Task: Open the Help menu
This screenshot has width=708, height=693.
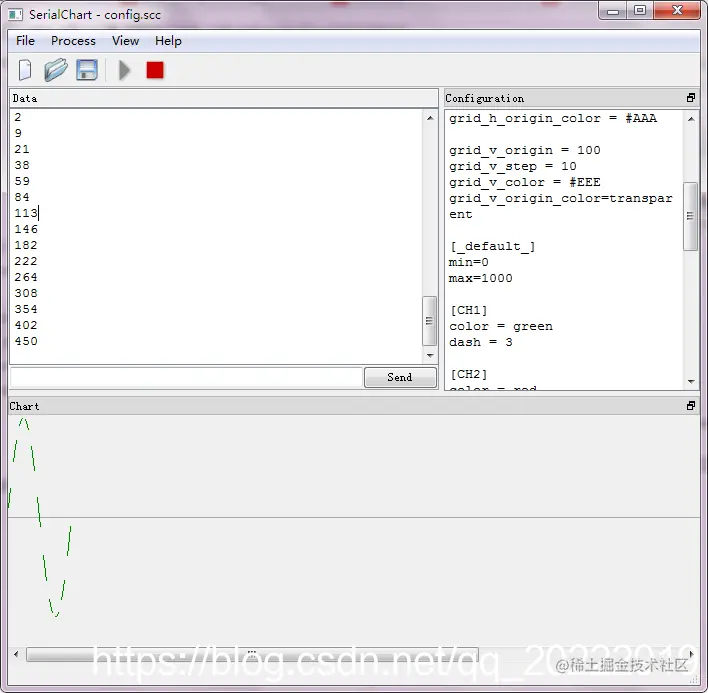Action: [x=168, y=41]
